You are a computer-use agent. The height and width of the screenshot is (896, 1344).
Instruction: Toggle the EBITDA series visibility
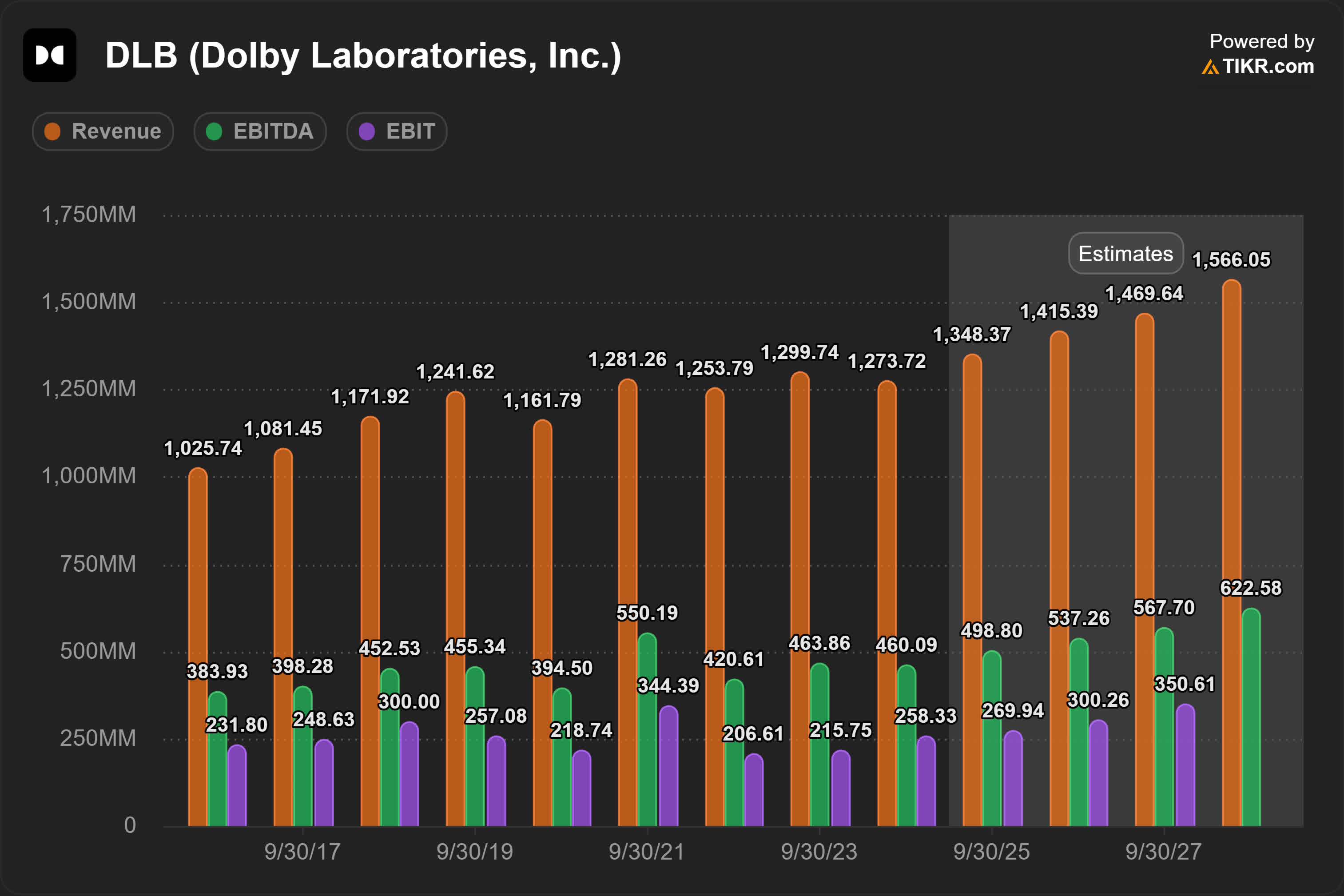260,131
